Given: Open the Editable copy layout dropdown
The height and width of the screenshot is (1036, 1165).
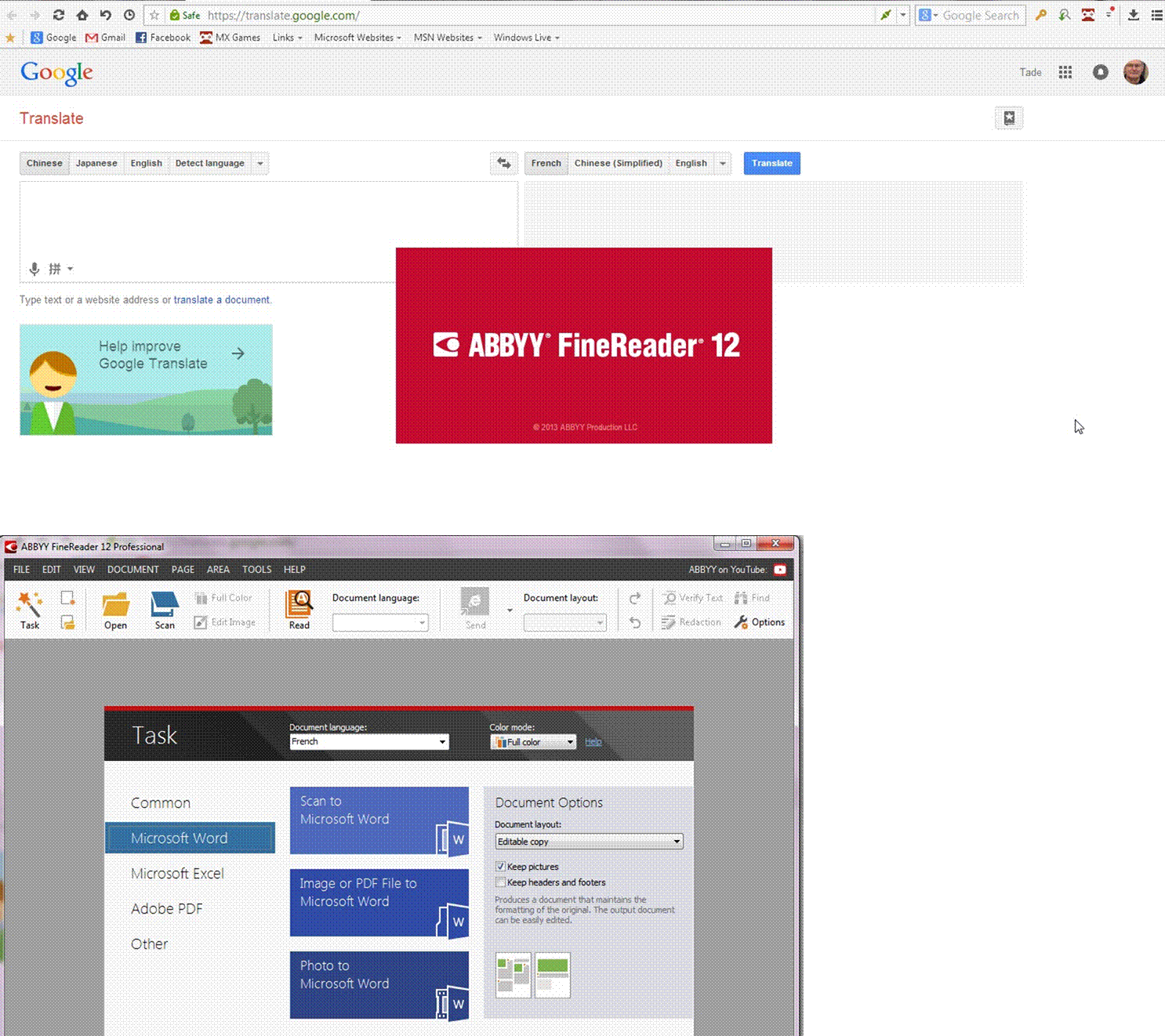Looking at the screenshot, I should (589, 842).
